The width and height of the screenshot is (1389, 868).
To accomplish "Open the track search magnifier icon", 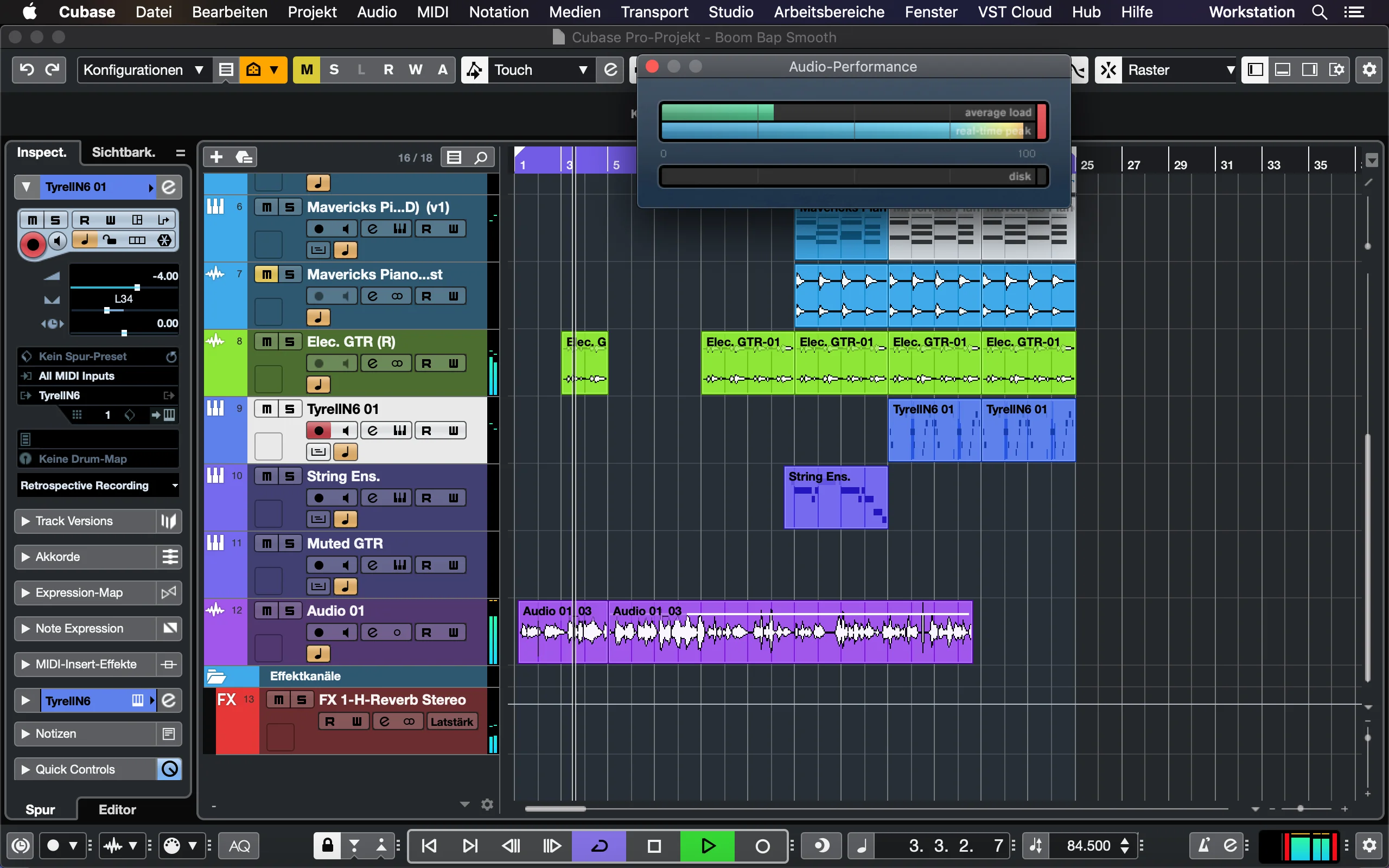I will point(481,157).
